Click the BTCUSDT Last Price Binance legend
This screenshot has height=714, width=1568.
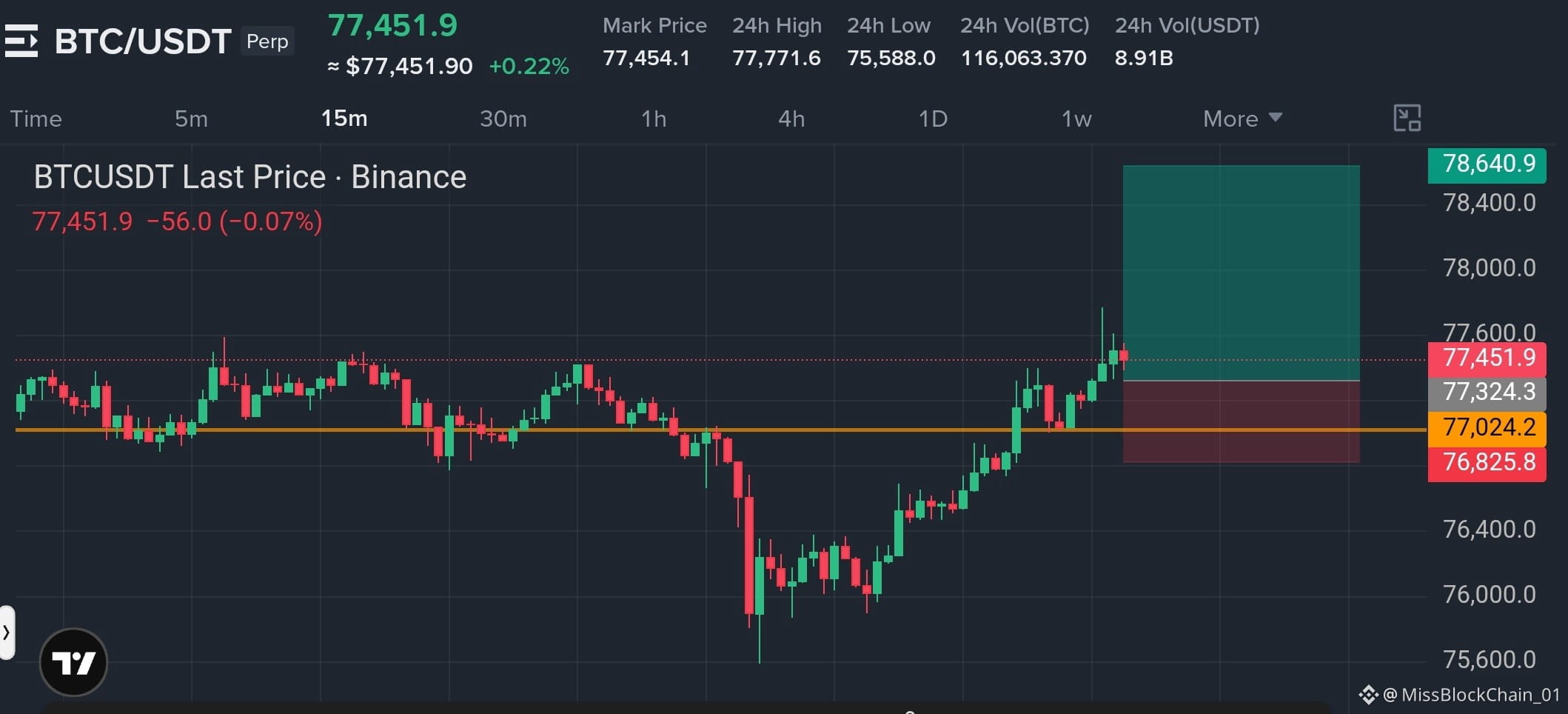click(250, 178)
